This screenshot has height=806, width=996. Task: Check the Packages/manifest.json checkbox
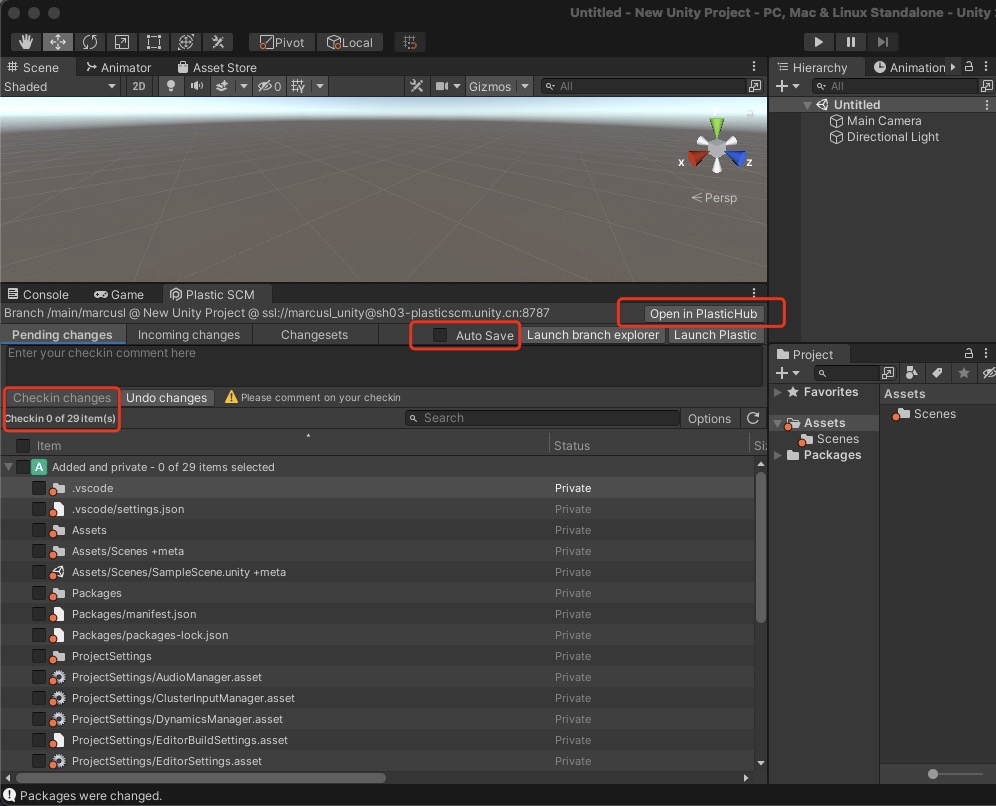[39, 614]
